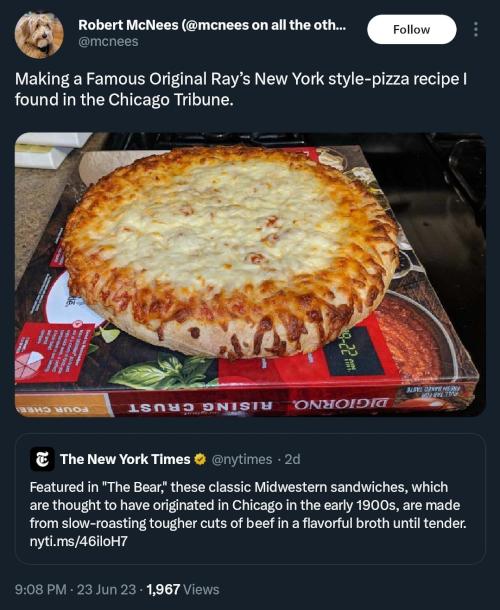The width and height of the screenshot is (500, 610).
Task: Click the Follow button
Action: coord(412,30)
